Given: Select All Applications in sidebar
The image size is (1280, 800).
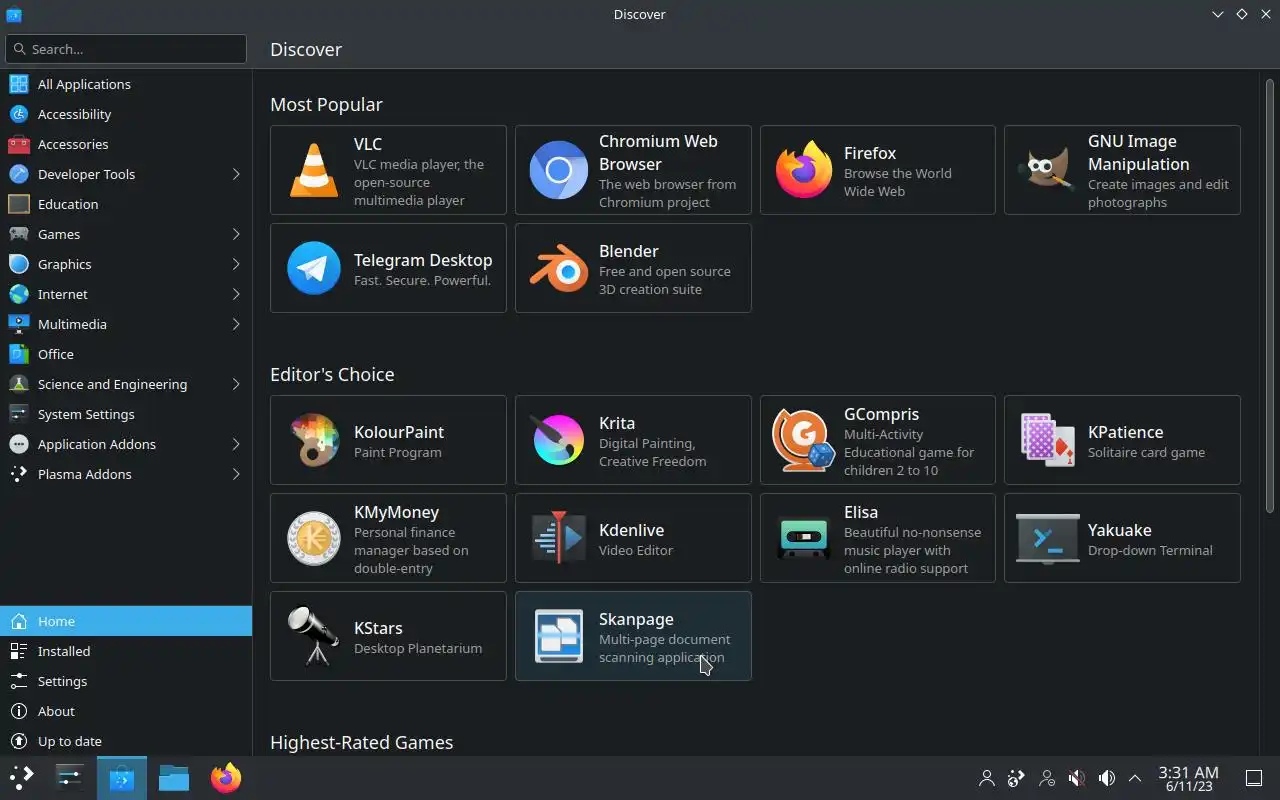Looking at the screenshot, I should pyautogui.click(x=126, y=84).
